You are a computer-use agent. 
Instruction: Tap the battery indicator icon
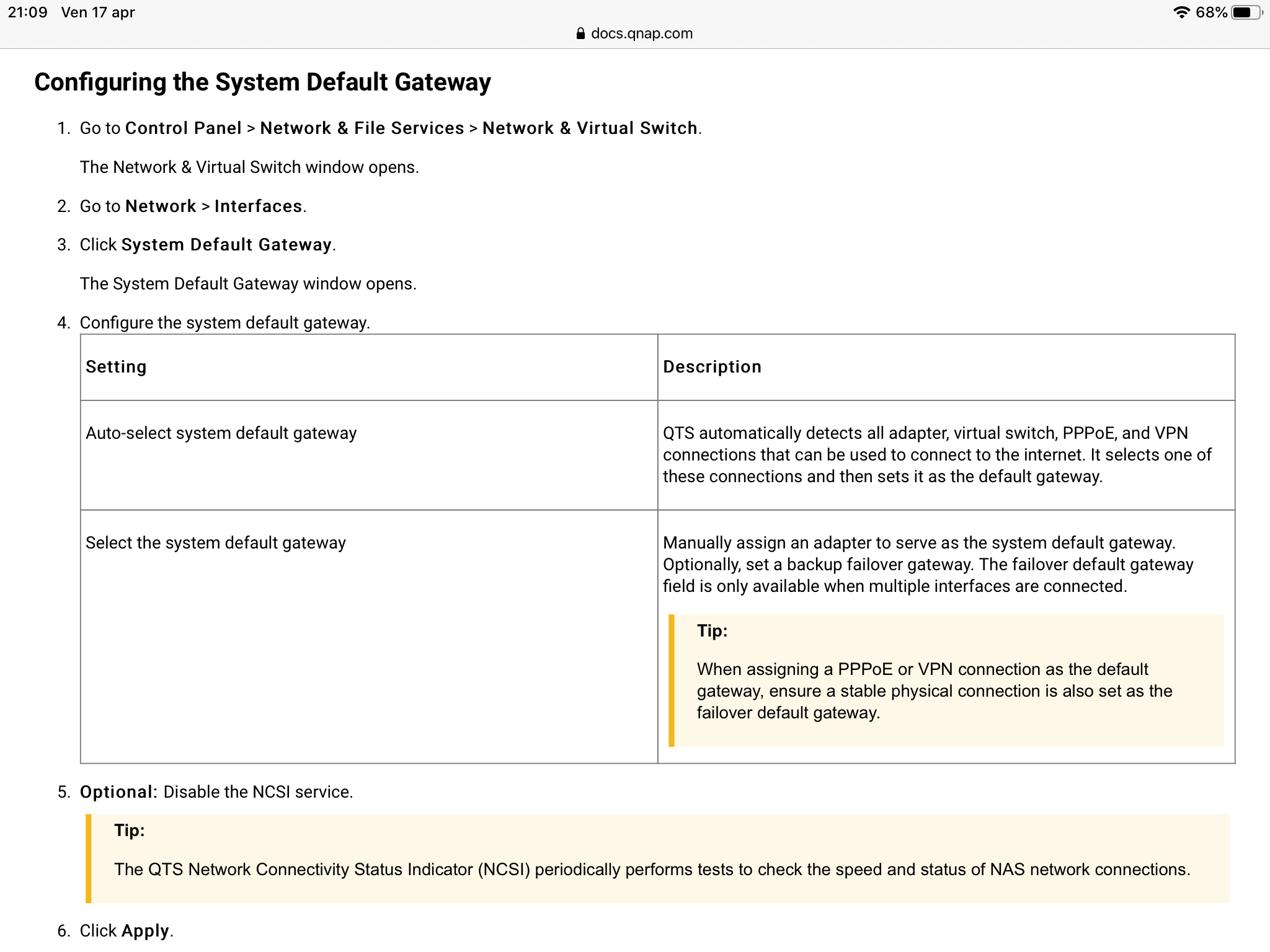point(1245,12)
